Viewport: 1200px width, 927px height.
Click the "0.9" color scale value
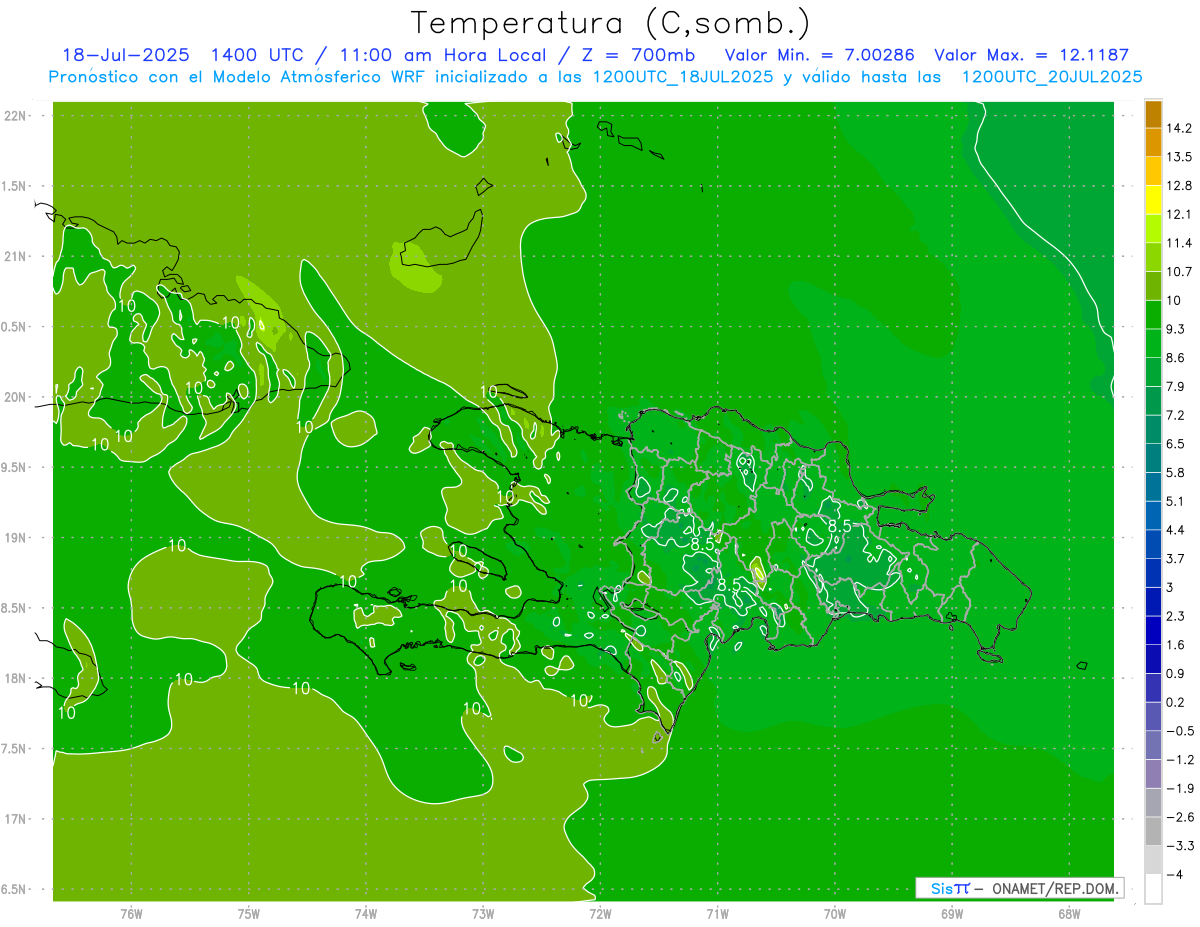coord(1176,673)
